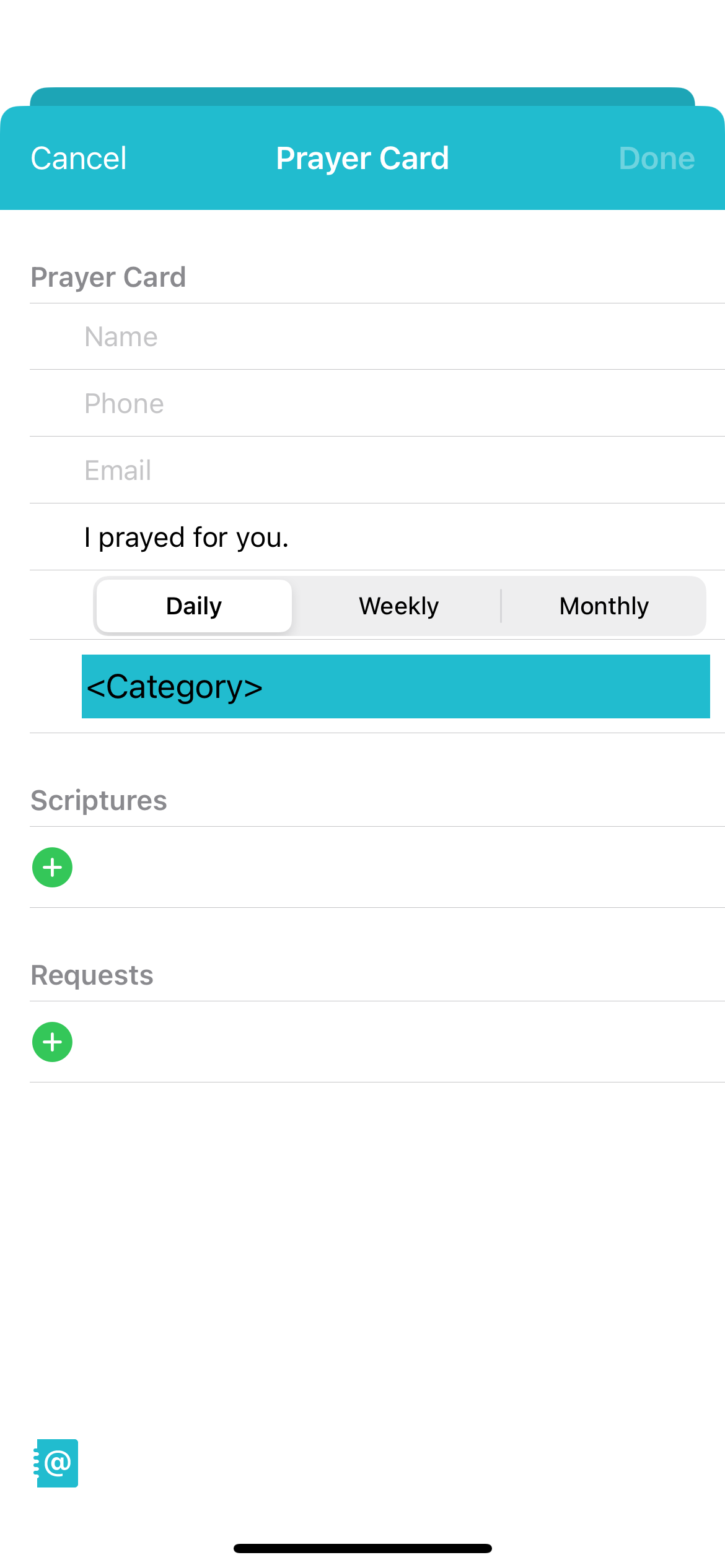Image resolution: width=725 pixels, height=1568 pixels.
Task: Focus the Email address field
Action: pyautogui.click(x=372, y=470)
